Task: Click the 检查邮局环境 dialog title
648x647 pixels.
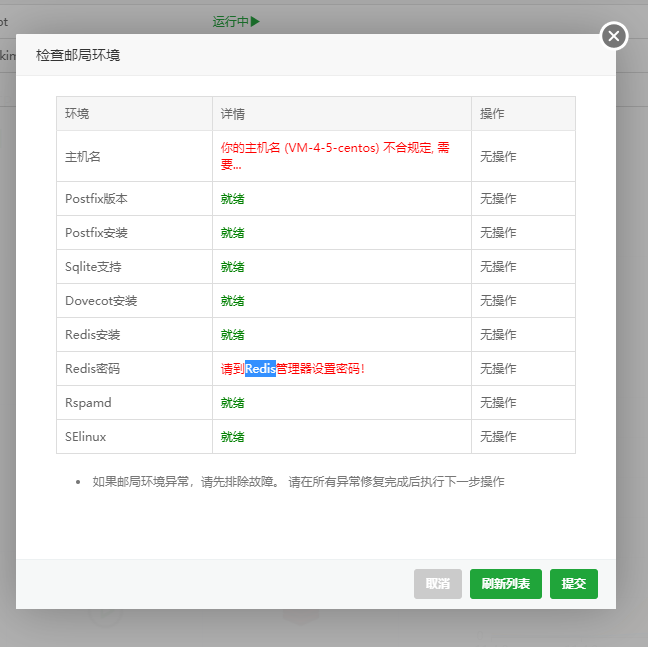Action: tap(78, 55)
